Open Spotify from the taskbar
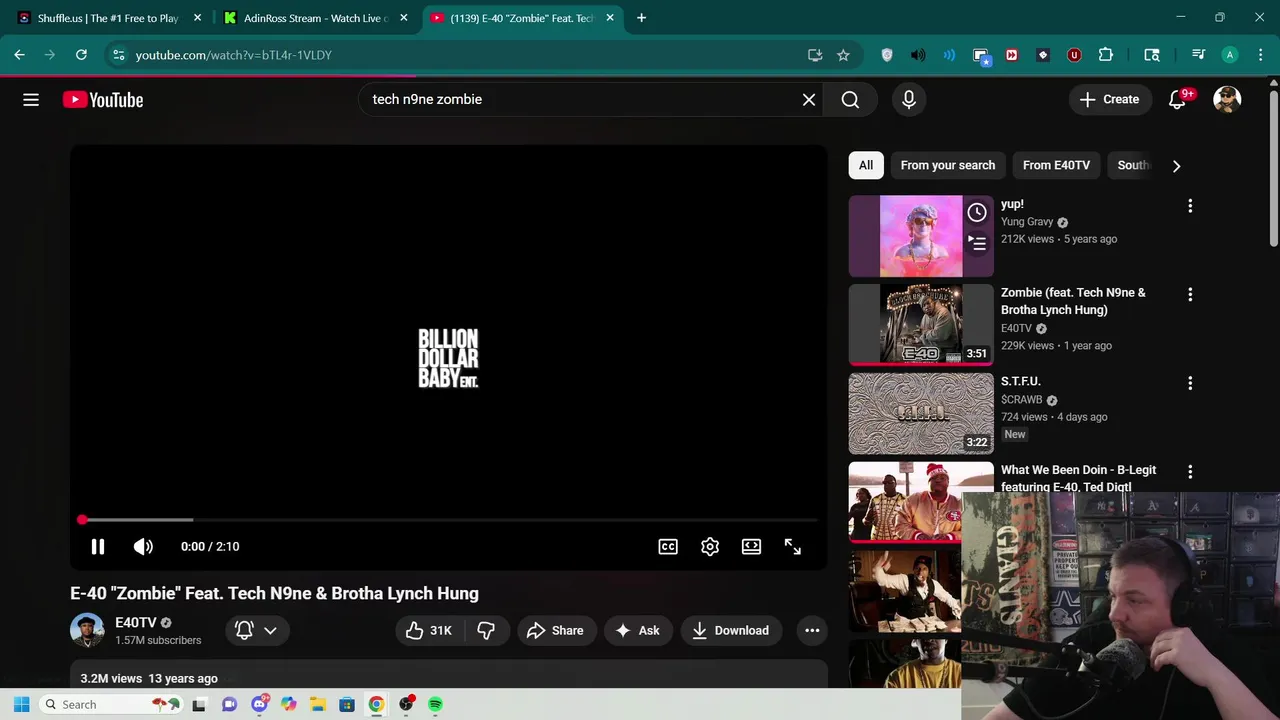1280x720 pixels. click(435, 705)
